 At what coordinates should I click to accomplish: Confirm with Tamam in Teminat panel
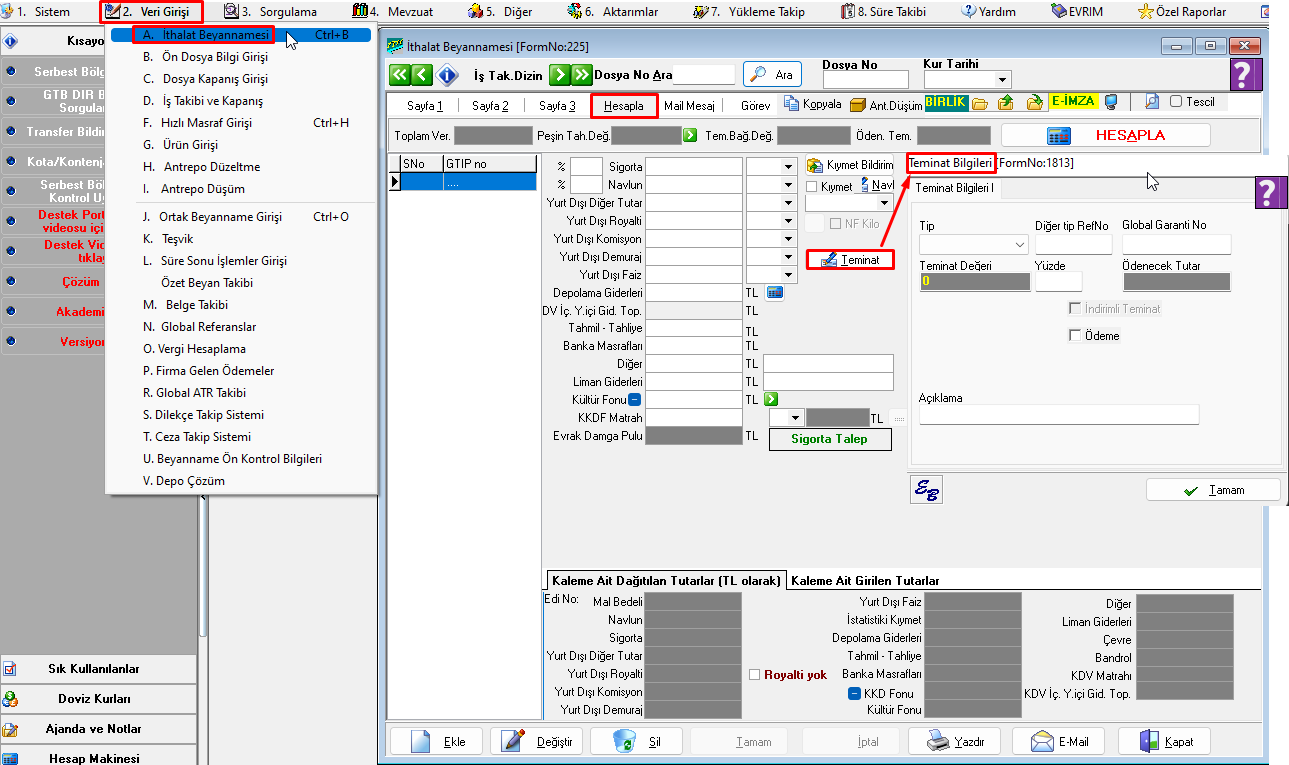click(1213, 490)
